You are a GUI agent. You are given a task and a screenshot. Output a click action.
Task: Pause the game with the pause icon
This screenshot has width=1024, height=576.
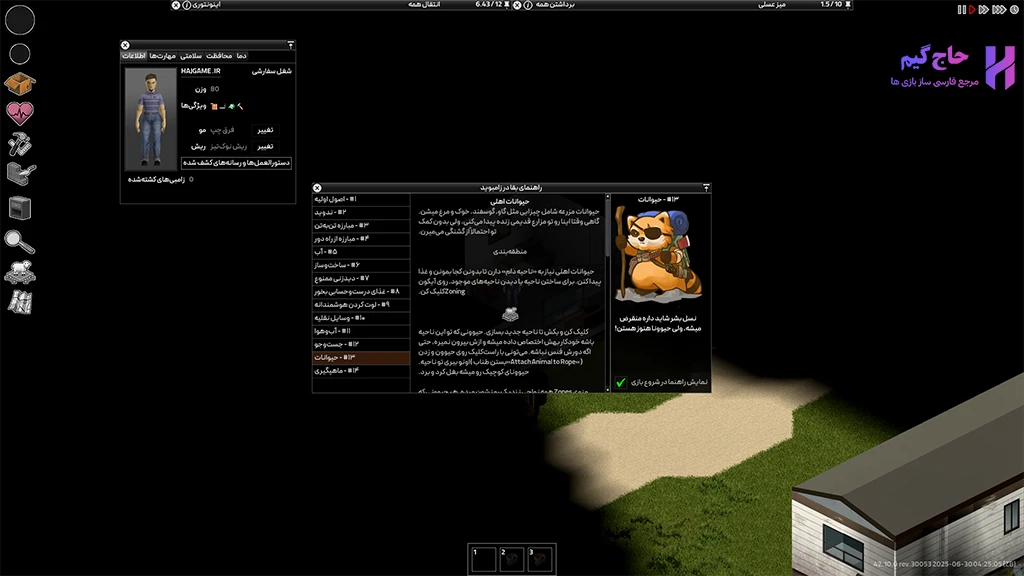[x=961, y=10]
